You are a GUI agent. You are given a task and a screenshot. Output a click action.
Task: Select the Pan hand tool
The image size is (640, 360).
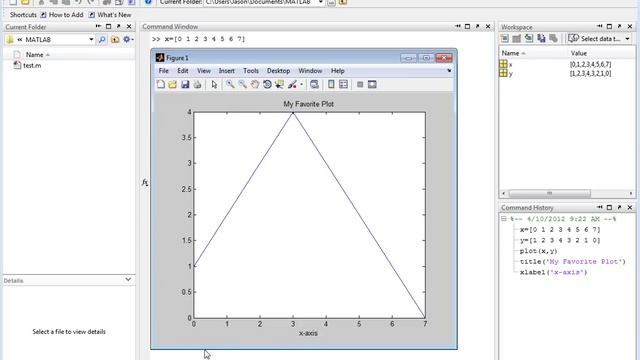point(255,84)
